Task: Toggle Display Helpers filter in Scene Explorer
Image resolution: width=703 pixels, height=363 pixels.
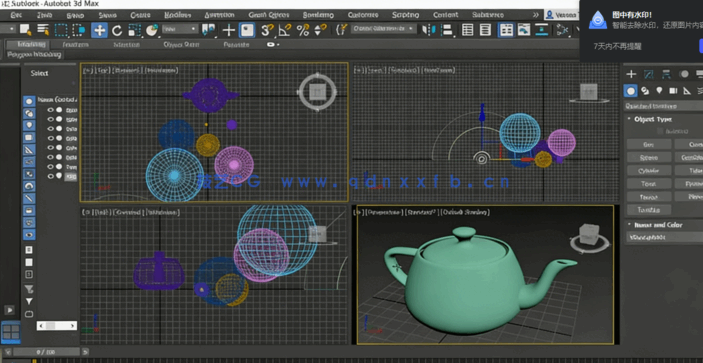Action: pyautogui.click(x=29, y=150)
